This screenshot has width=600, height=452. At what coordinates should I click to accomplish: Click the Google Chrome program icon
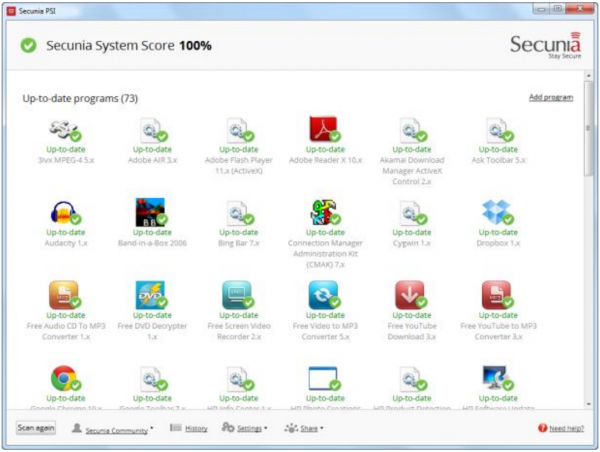pyautogui.click(x=63, y=378)
